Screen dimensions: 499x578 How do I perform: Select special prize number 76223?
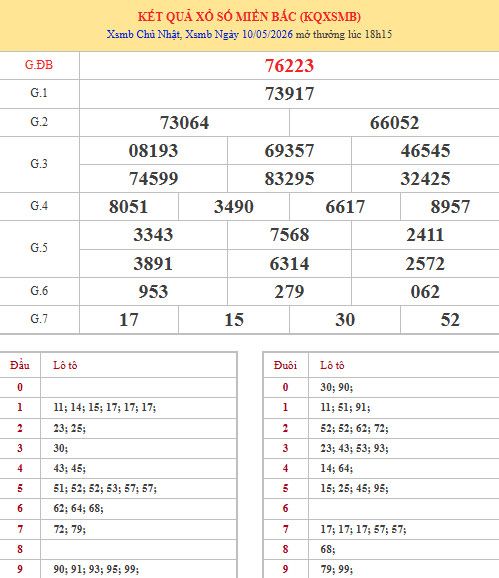[289, 66]
